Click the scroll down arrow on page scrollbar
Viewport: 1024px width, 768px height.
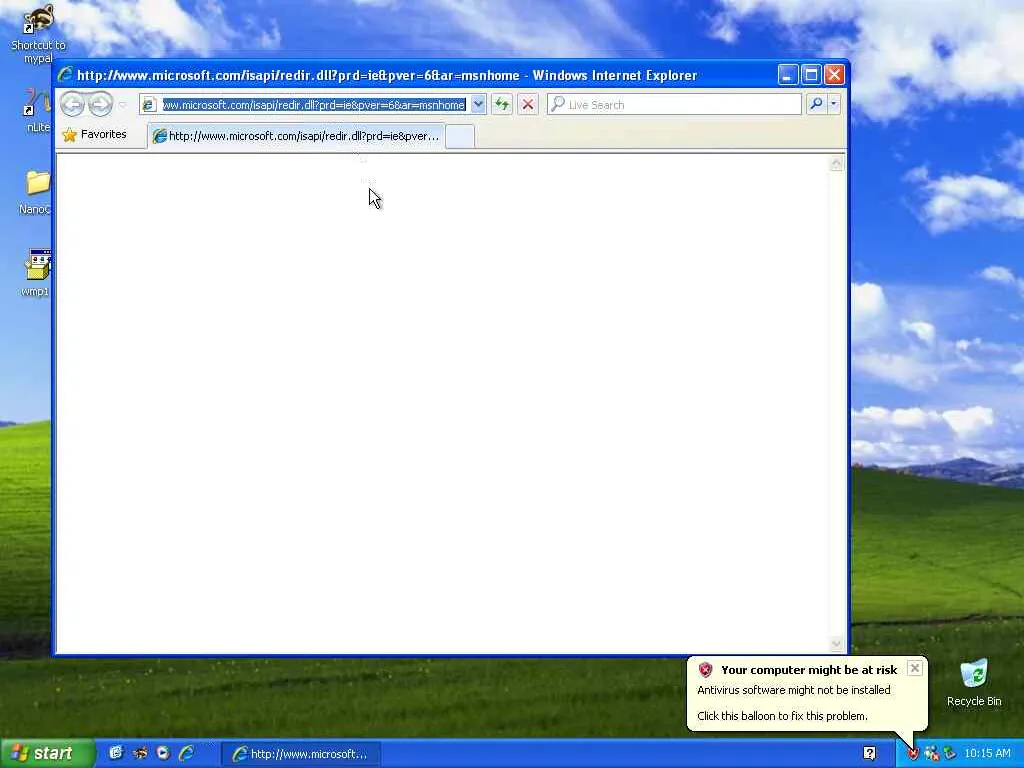[x=837, y=644]
